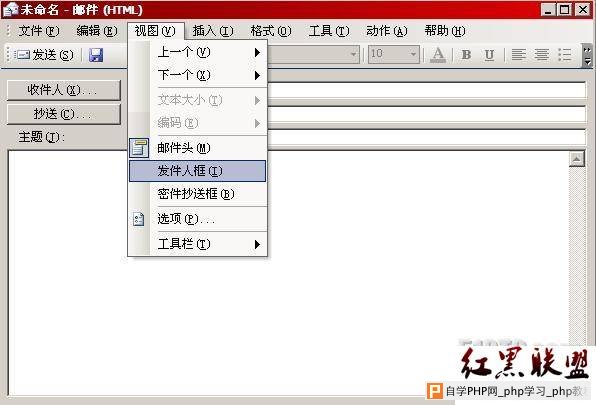Click scrollbar up arrow in message body
The image size is (596, 405).
pos(577,159)
